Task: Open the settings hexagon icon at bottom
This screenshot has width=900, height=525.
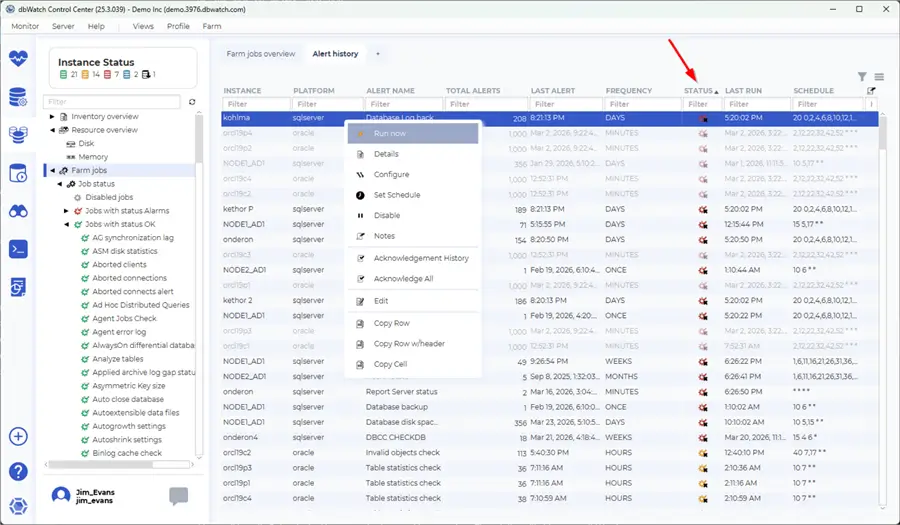Action: (x=18, y=507)
